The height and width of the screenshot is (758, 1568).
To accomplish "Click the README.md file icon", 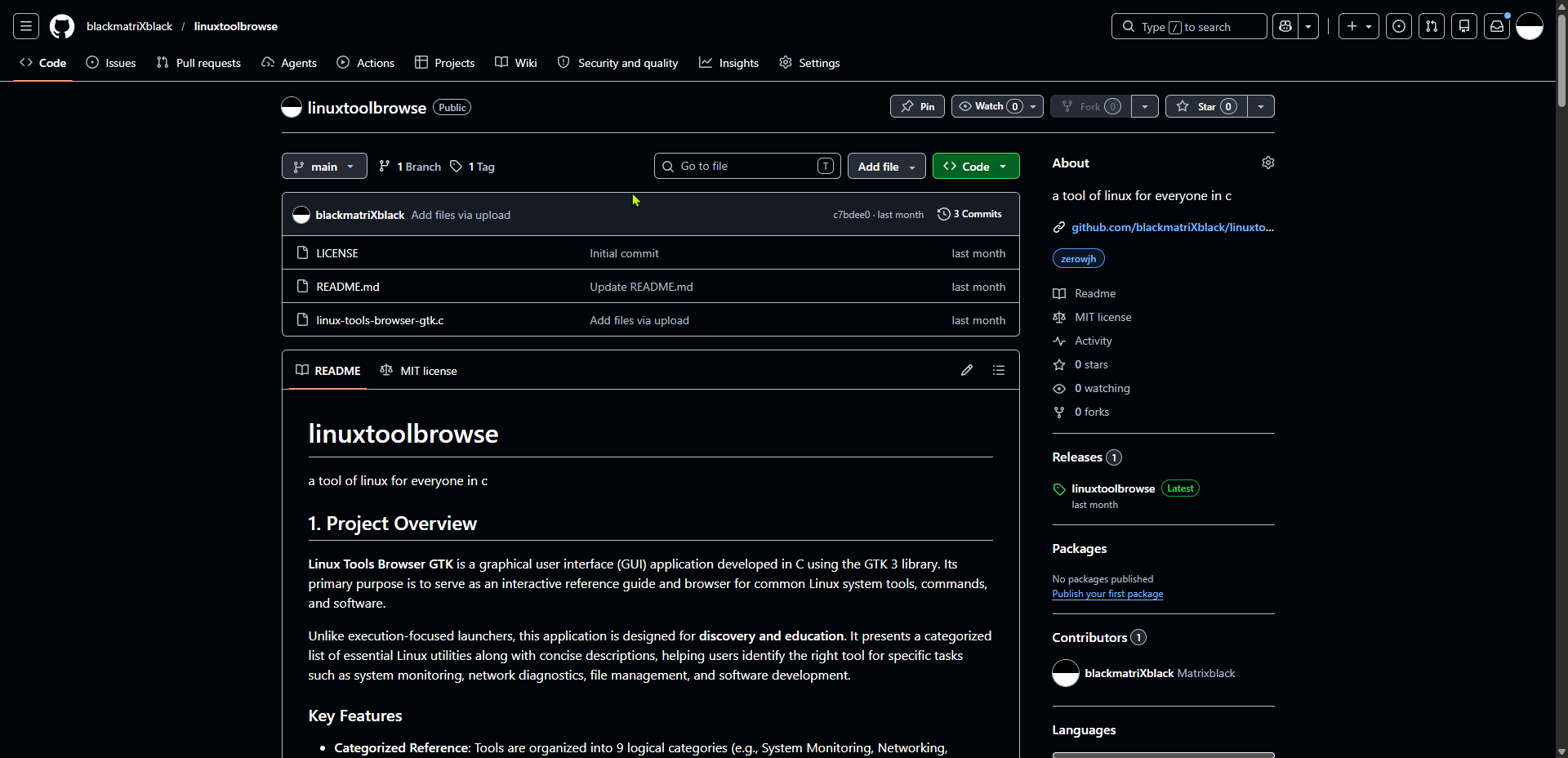I will pos(303,287).
